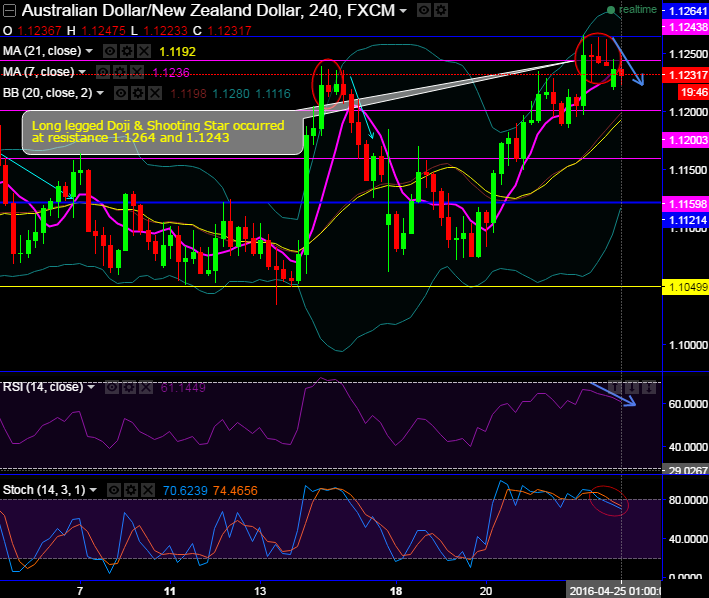
Task: Select the Long legged Doji text callout
Action: 162,132
